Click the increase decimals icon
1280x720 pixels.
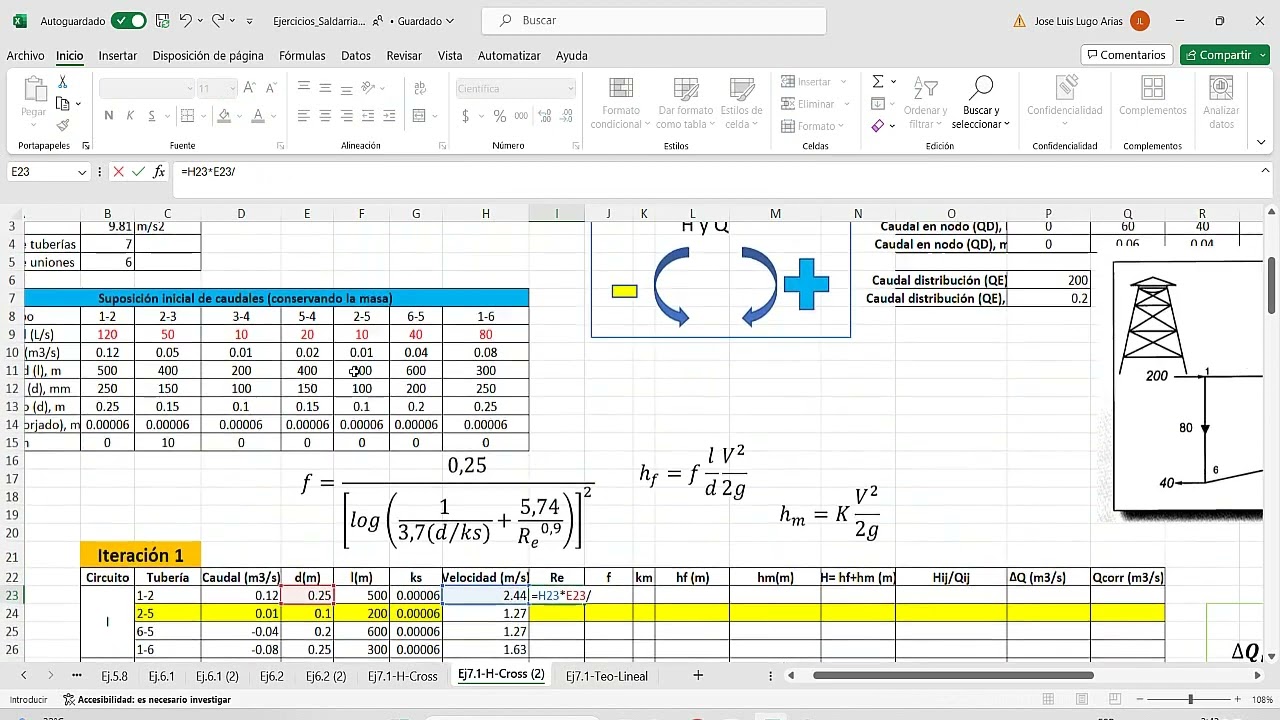click(x=547, y=116)
